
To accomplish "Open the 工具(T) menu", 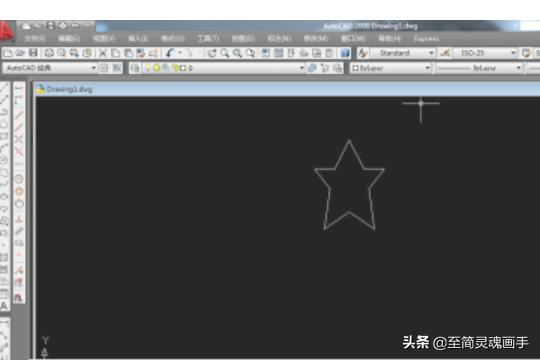I will point(208,39).
